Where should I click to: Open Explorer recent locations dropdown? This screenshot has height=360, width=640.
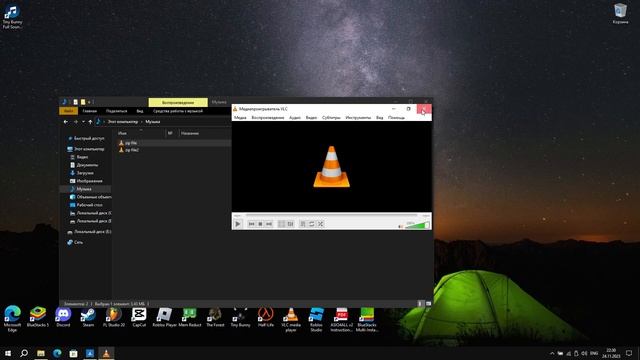coord(83,122)
